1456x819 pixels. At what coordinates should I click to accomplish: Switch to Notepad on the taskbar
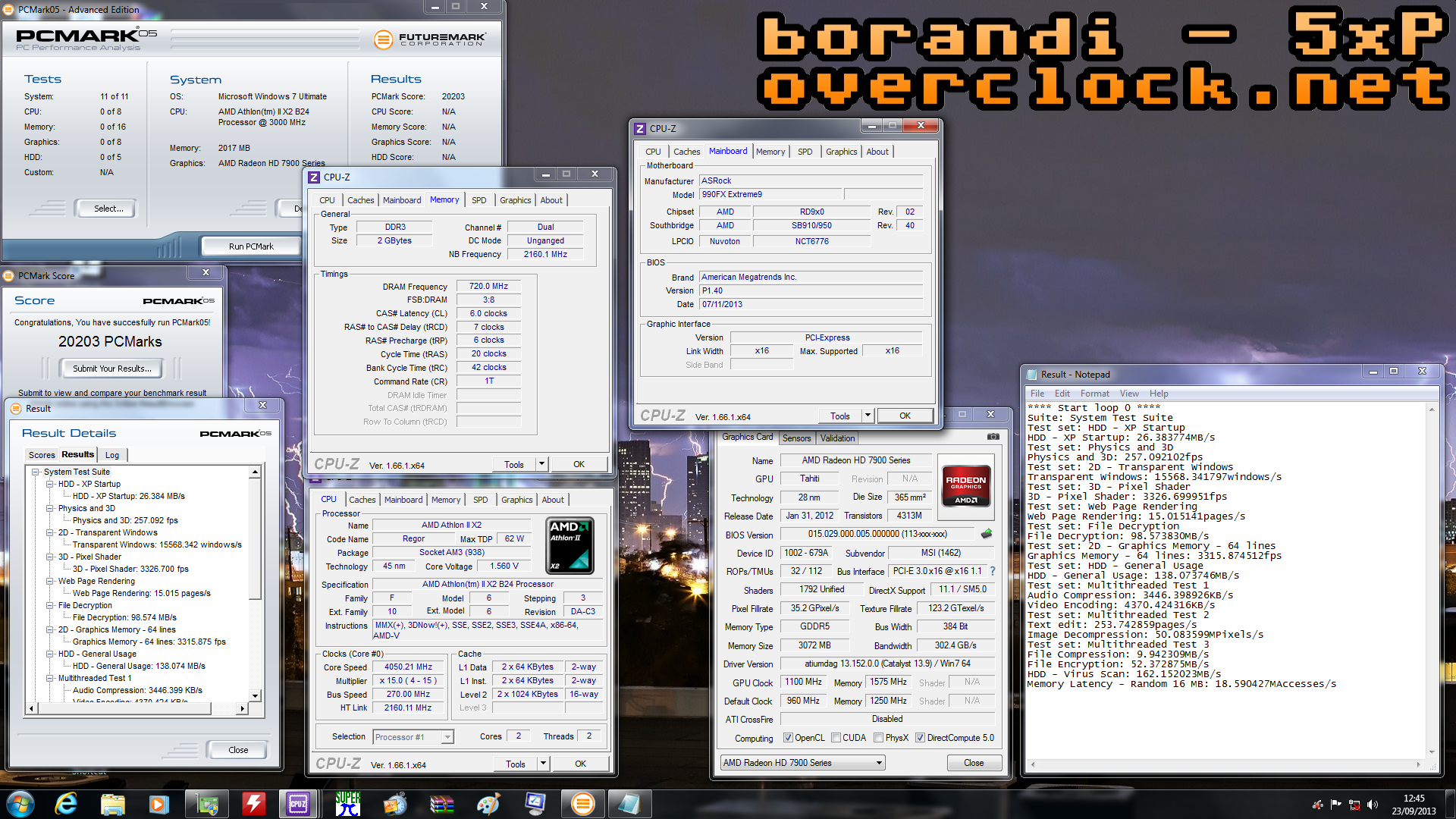629,804
